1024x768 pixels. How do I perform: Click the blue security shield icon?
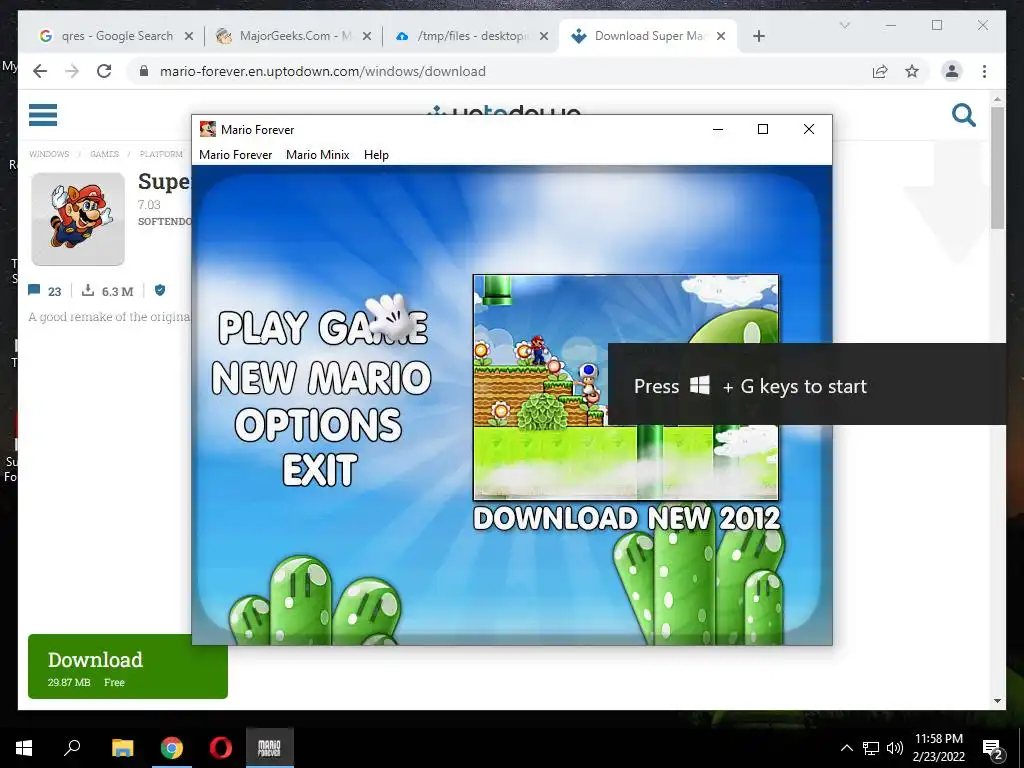point(160,291)
